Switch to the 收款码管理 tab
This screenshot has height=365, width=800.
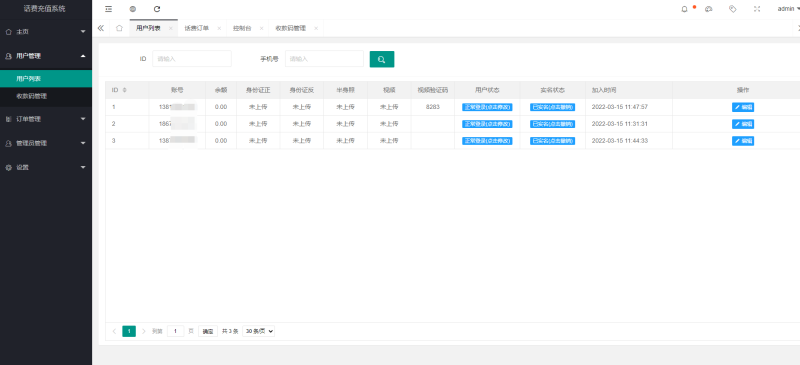291,29
